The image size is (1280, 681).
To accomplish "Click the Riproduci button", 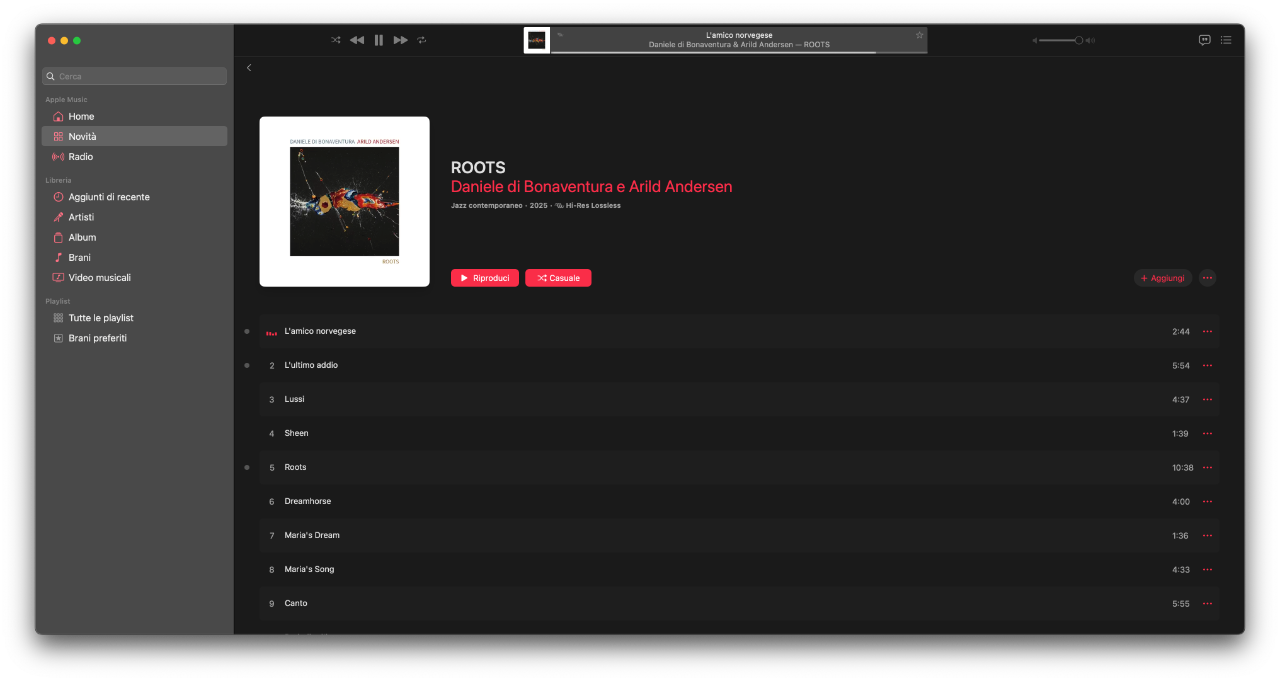I will tap(485, 278).
